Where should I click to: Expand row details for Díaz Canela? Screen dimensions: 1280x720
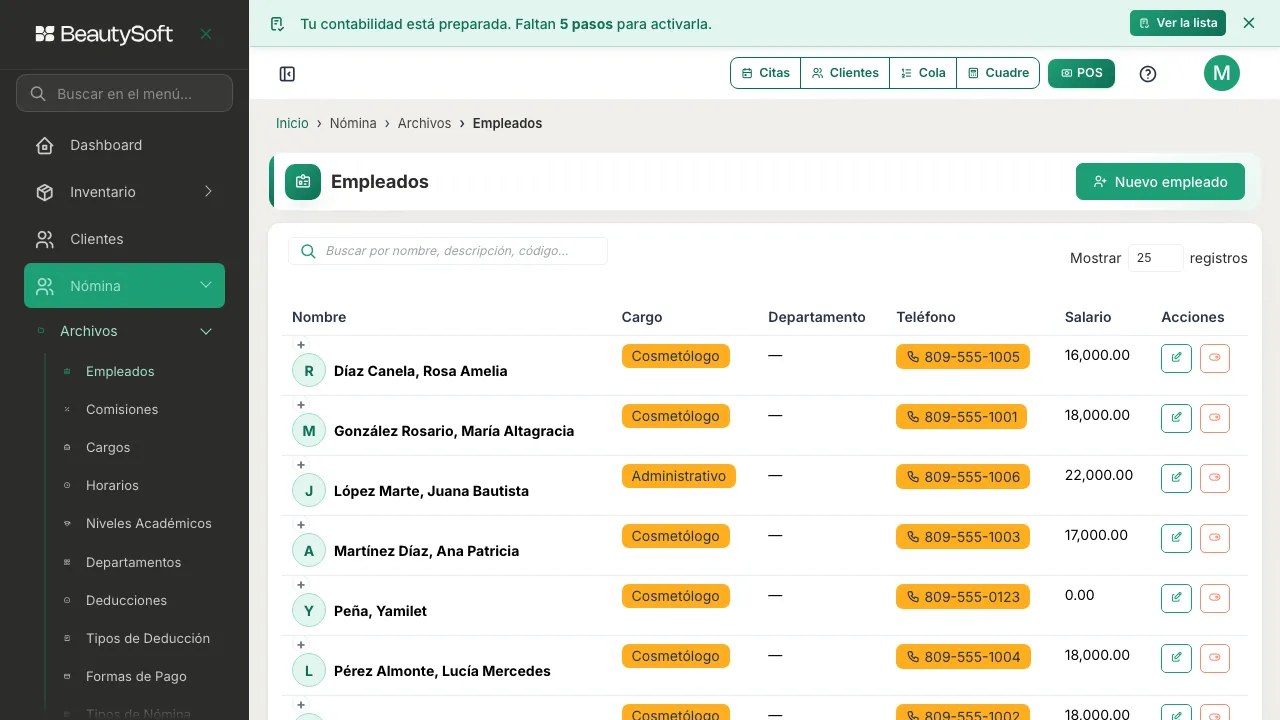301,345
